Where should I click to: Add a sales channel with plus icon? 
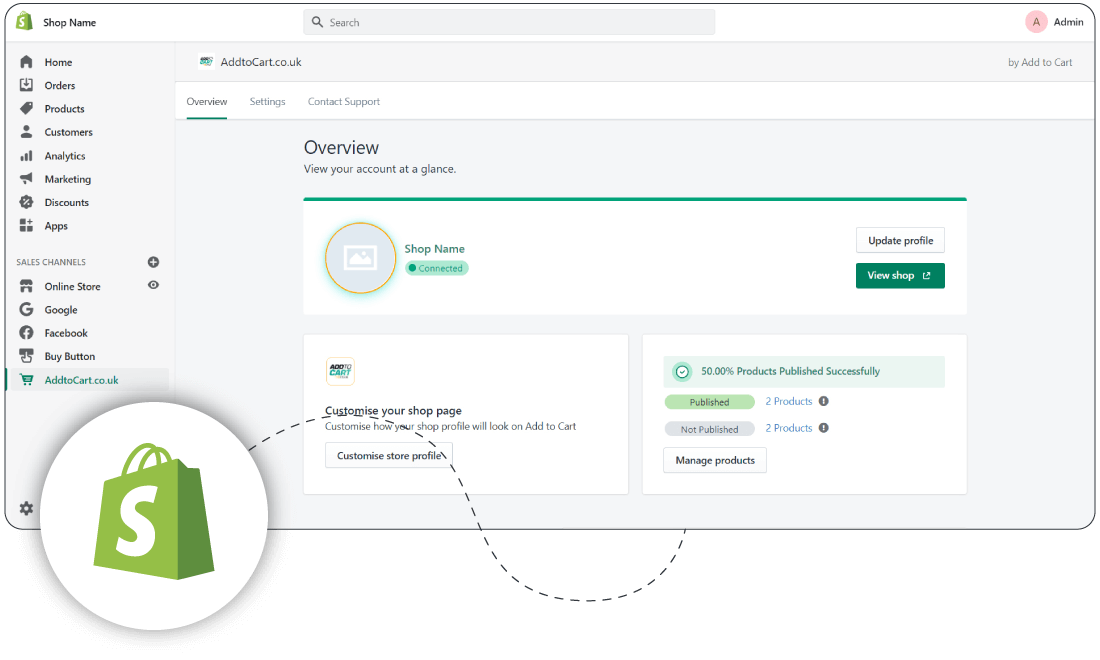click(x=153, y=262)
